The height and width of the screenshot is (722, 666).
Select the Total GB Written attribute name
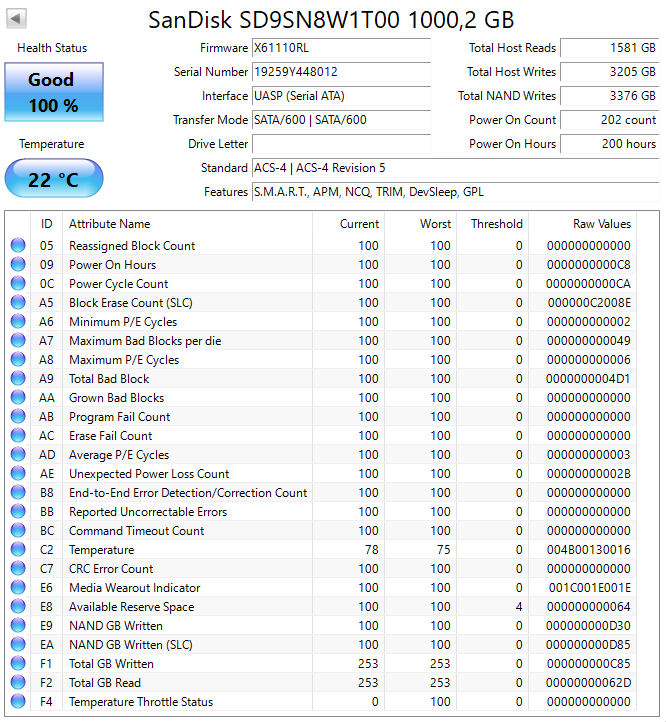[x=111, y=664]
